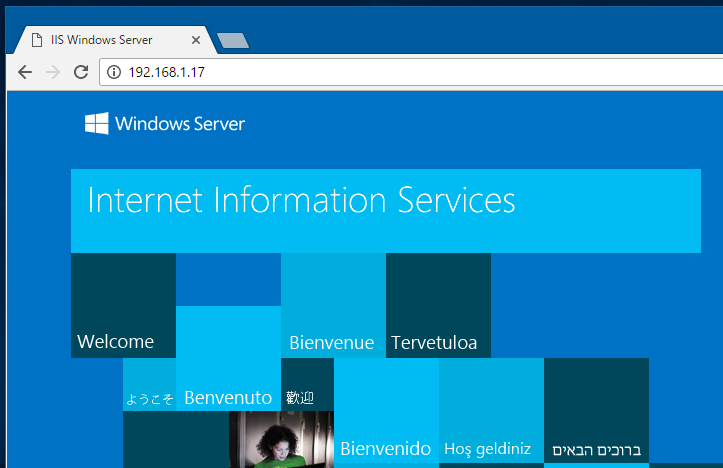Click the page icon on the tab
The height and width of the screenshot is (468, 723).
[x=37, y=40]
